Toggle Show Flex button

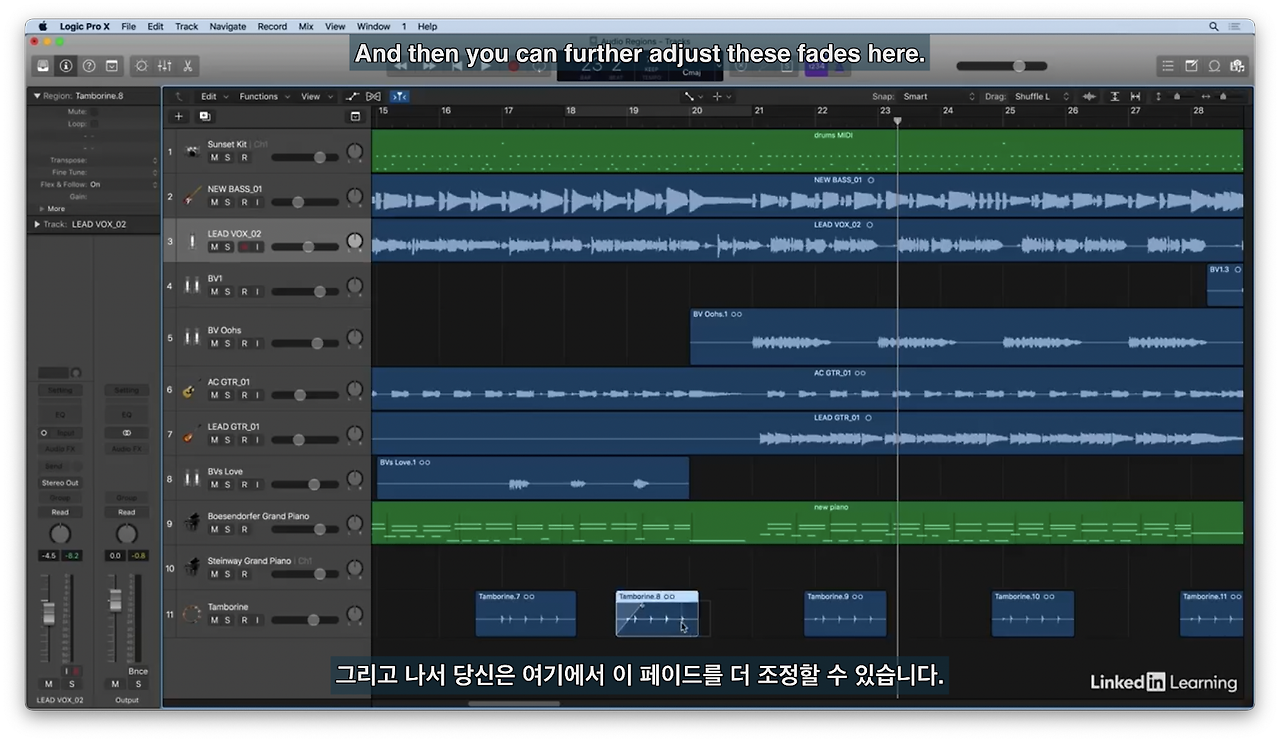pos(374,97)
